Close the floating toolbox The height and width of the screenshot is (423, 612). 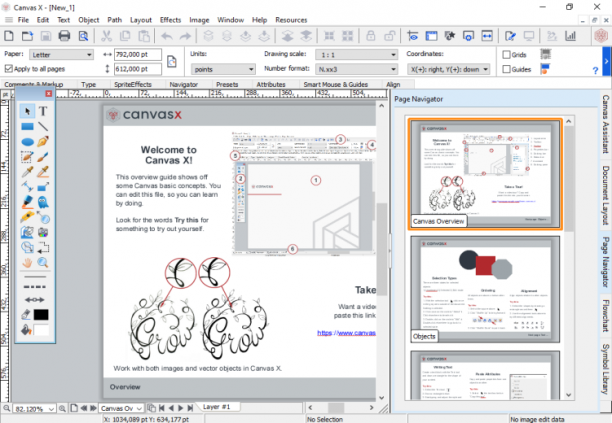coord(48,94)
